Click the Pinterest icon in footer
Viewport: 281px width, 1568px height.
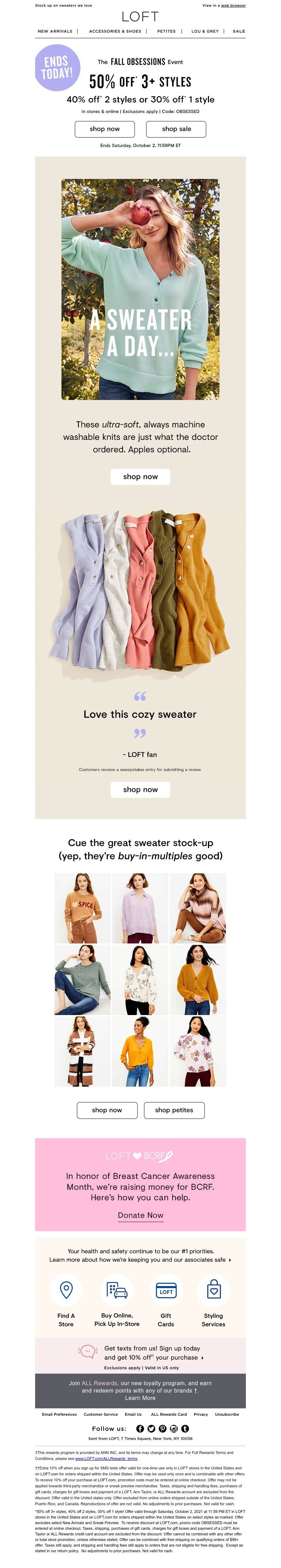click(163, 1428)
